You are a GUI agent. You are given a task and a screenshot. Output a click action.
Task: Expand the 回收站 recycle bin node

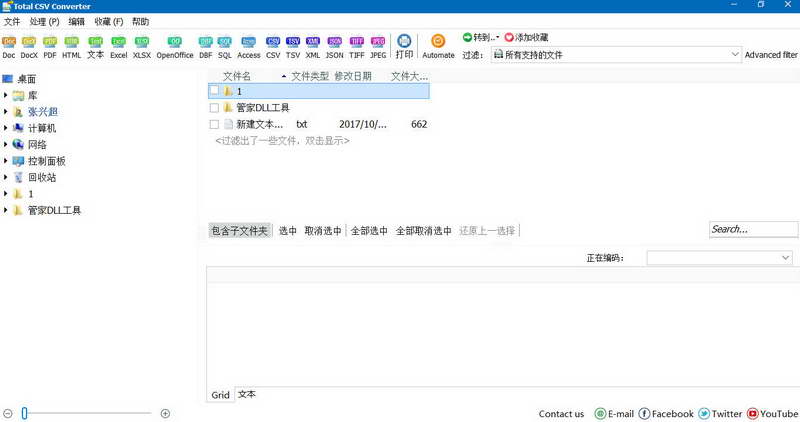point(5,177)
